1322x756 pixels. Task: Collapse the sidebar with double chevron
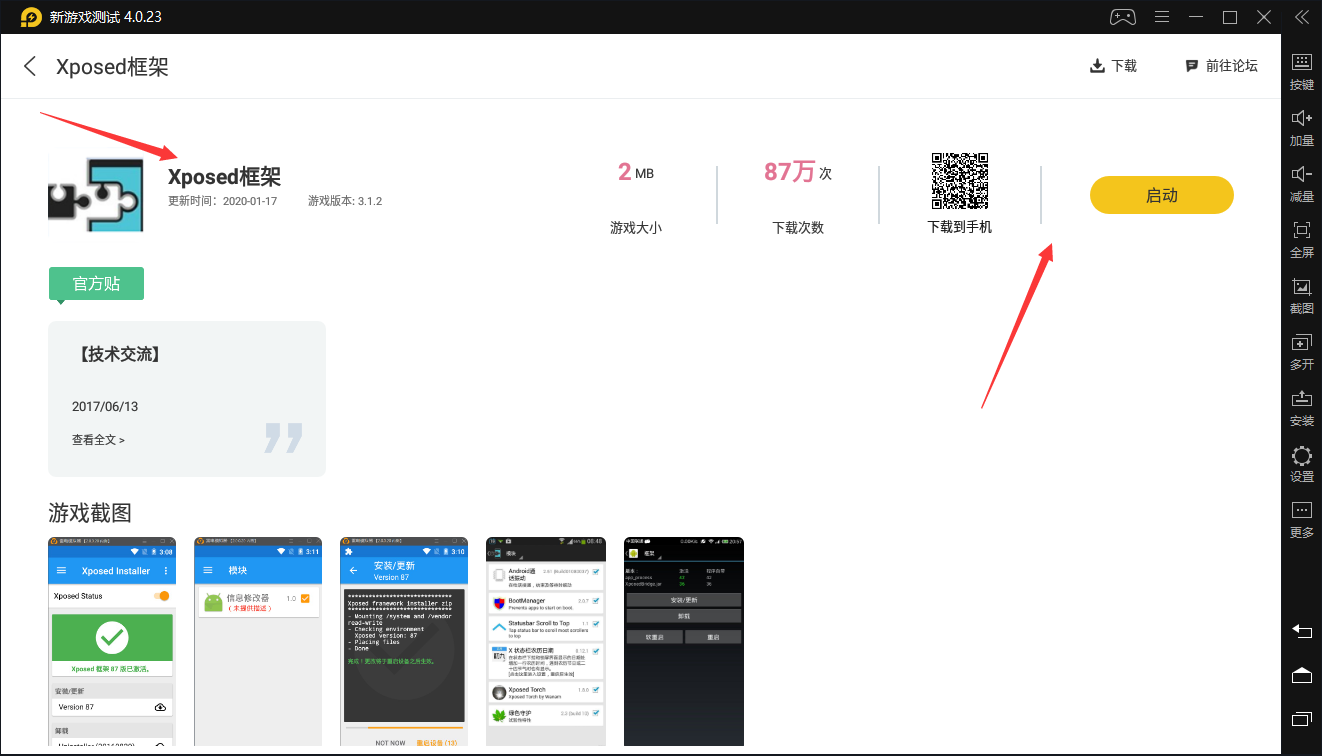point(1301,17)
